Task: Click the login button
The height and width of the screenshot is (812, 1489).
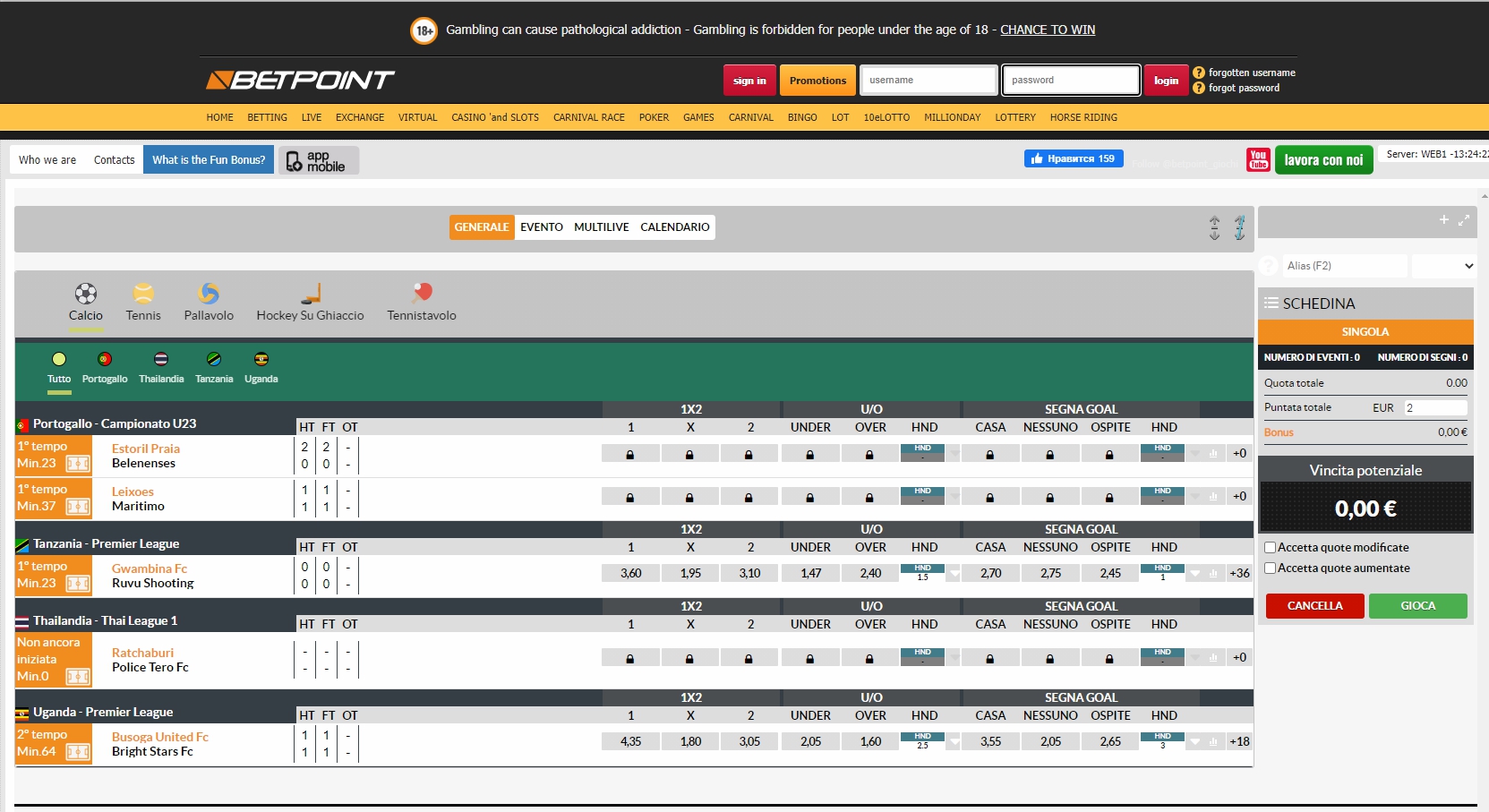Action: point(1166,81)
